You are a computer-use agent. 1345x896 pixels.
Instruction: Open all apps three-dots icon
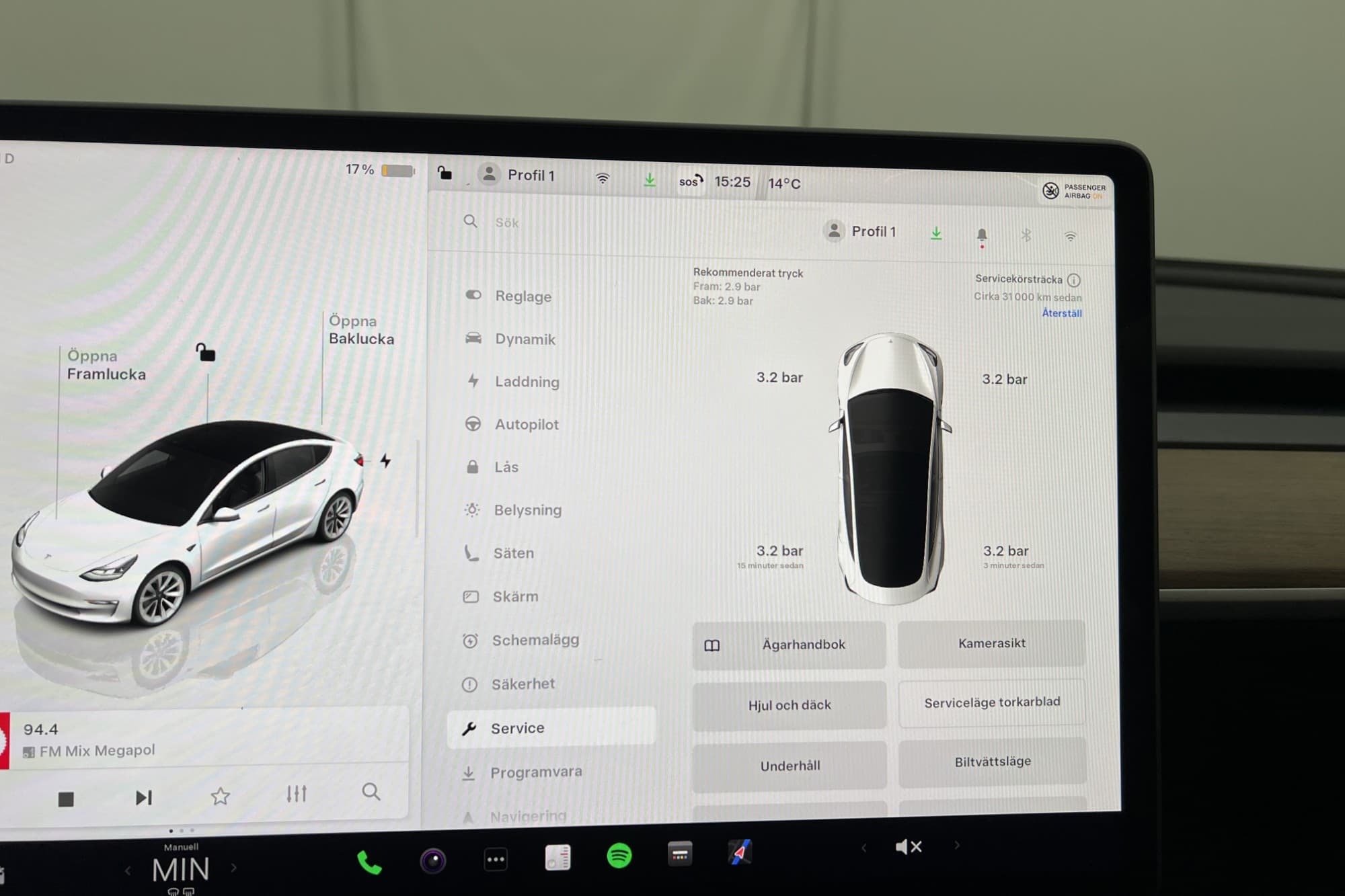pos(496,859)
